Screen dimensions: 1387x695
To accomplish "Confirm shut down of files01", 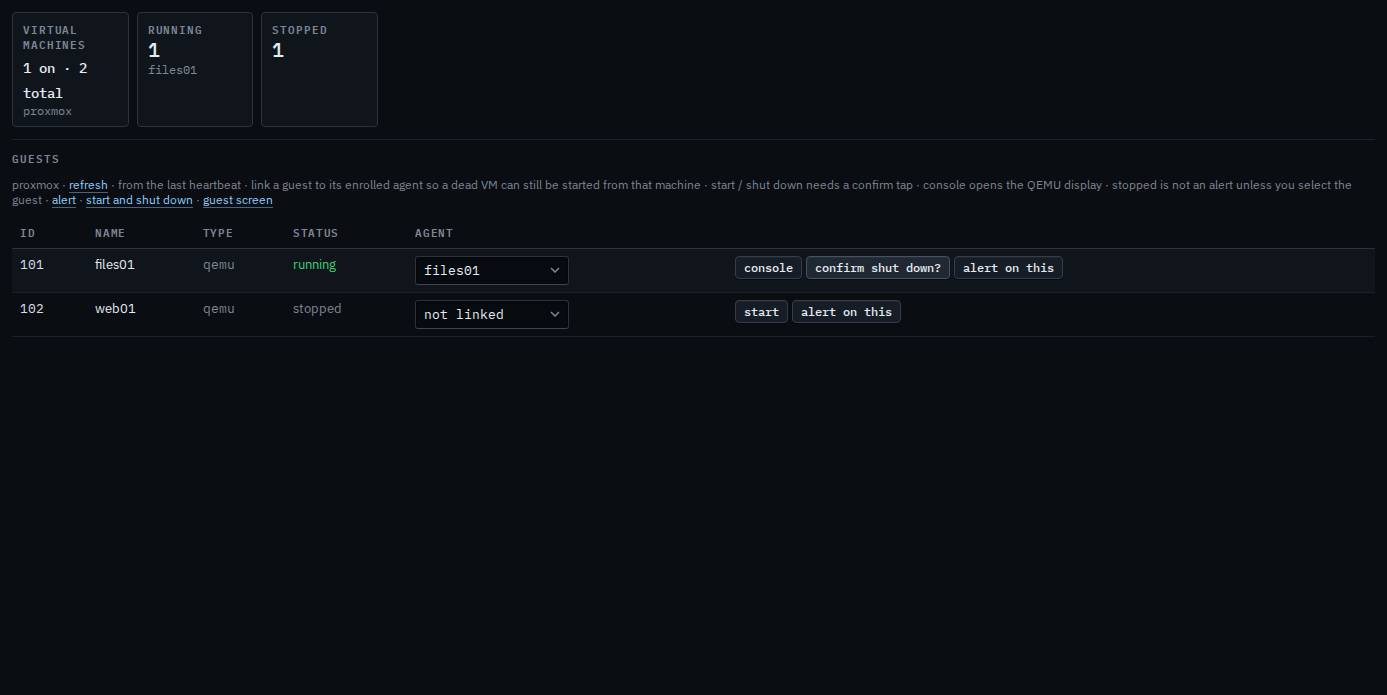I will click(x=878, y=268).
